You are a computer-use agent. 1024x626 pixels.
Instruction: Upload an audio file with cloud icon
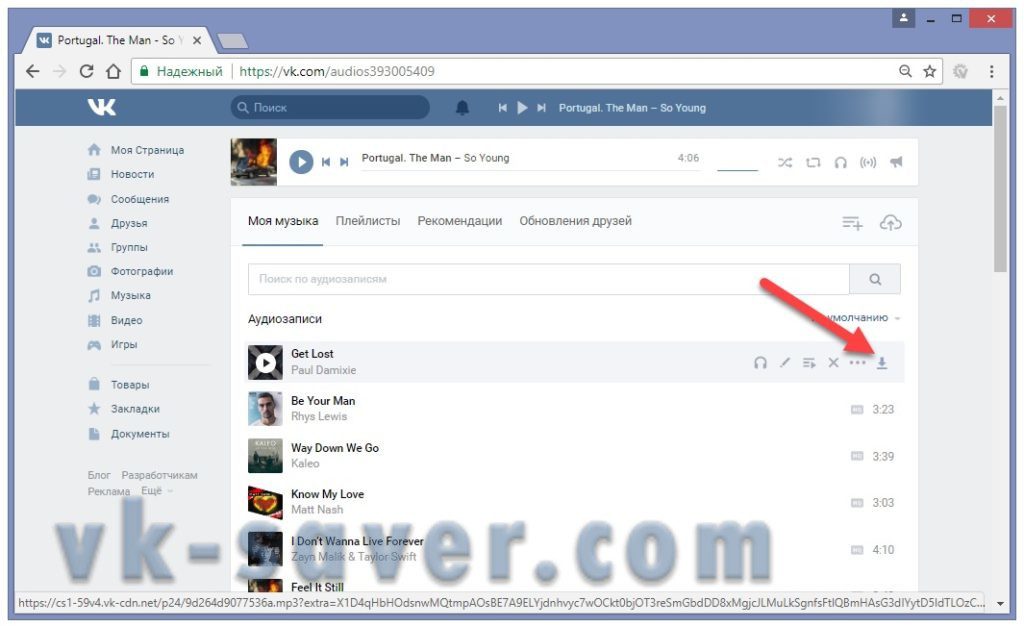coord(890,223)
